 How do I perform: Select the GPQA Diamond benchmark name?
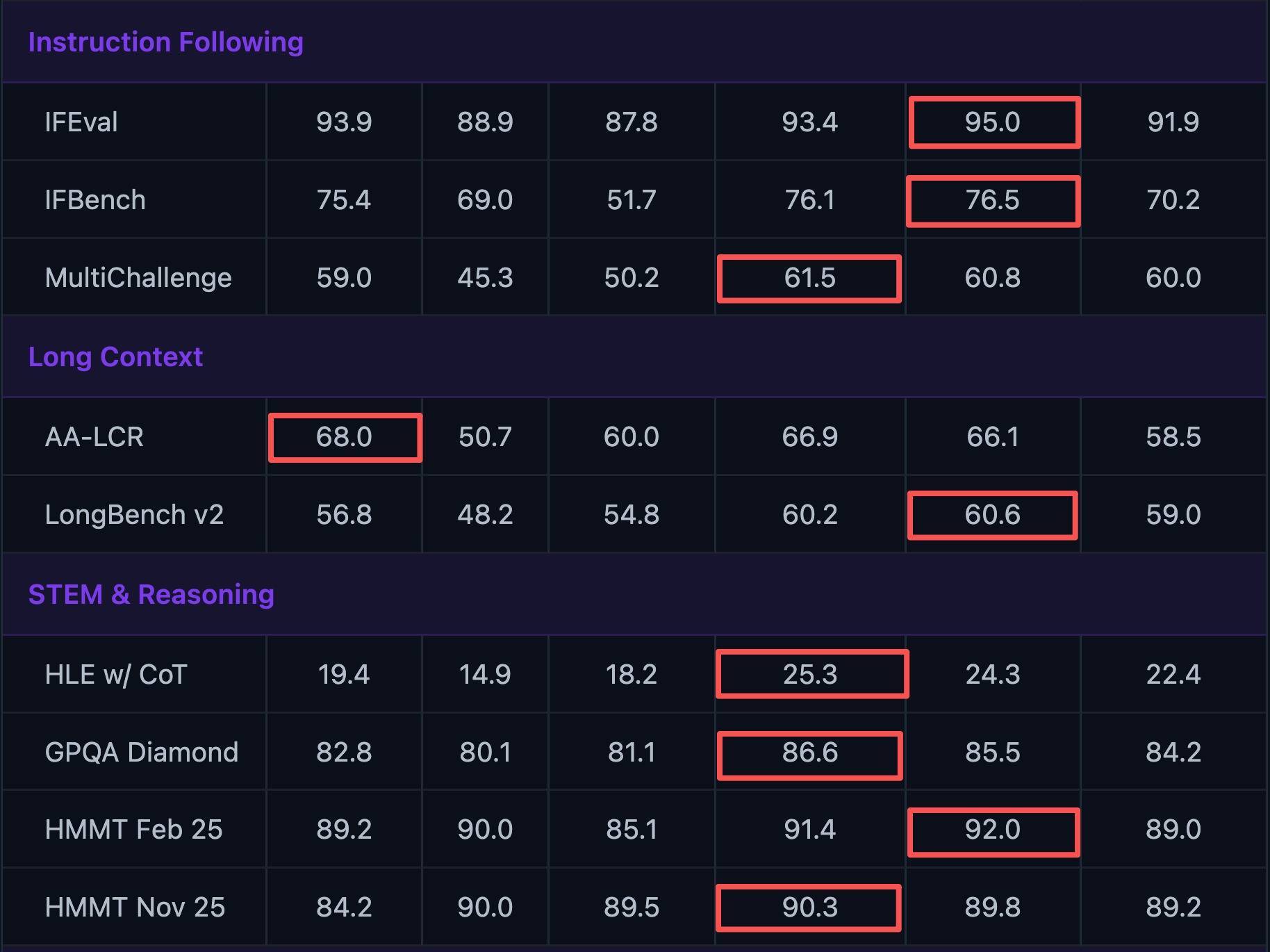point(142,753)
